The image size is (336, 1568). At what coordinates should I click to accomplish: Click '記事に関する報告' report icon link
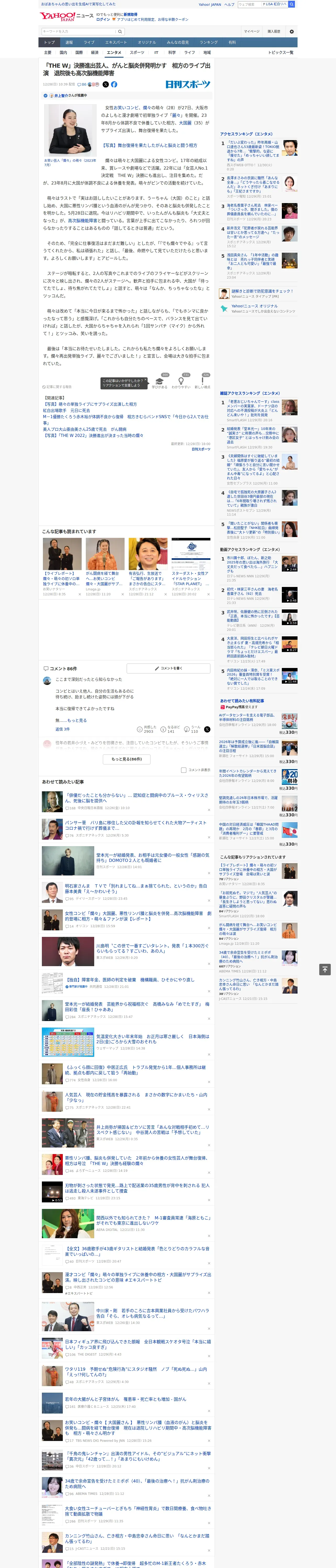pos(57,387)
